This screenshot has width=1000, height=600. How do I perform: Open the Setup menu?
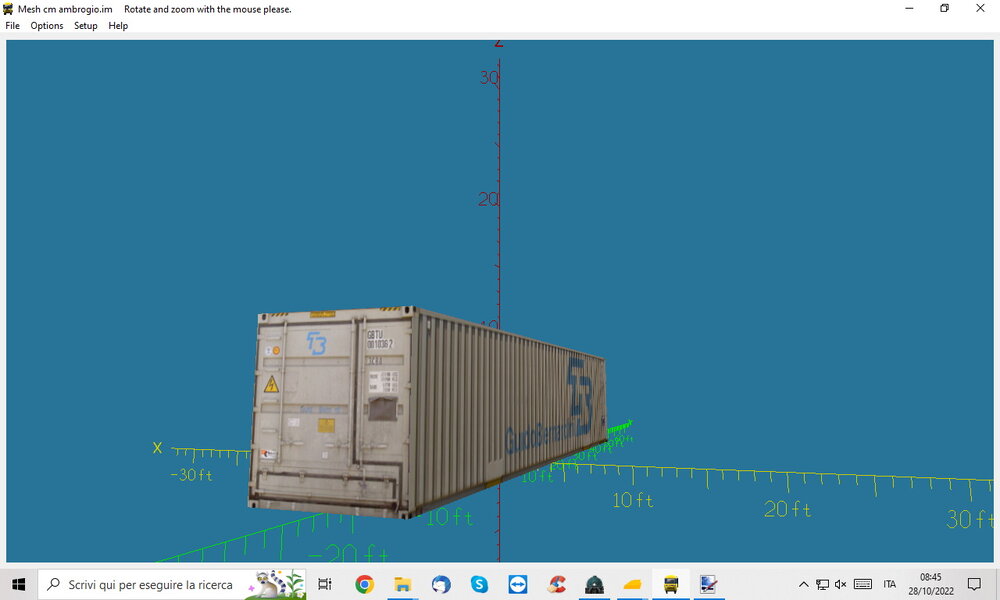coord(85,26)
